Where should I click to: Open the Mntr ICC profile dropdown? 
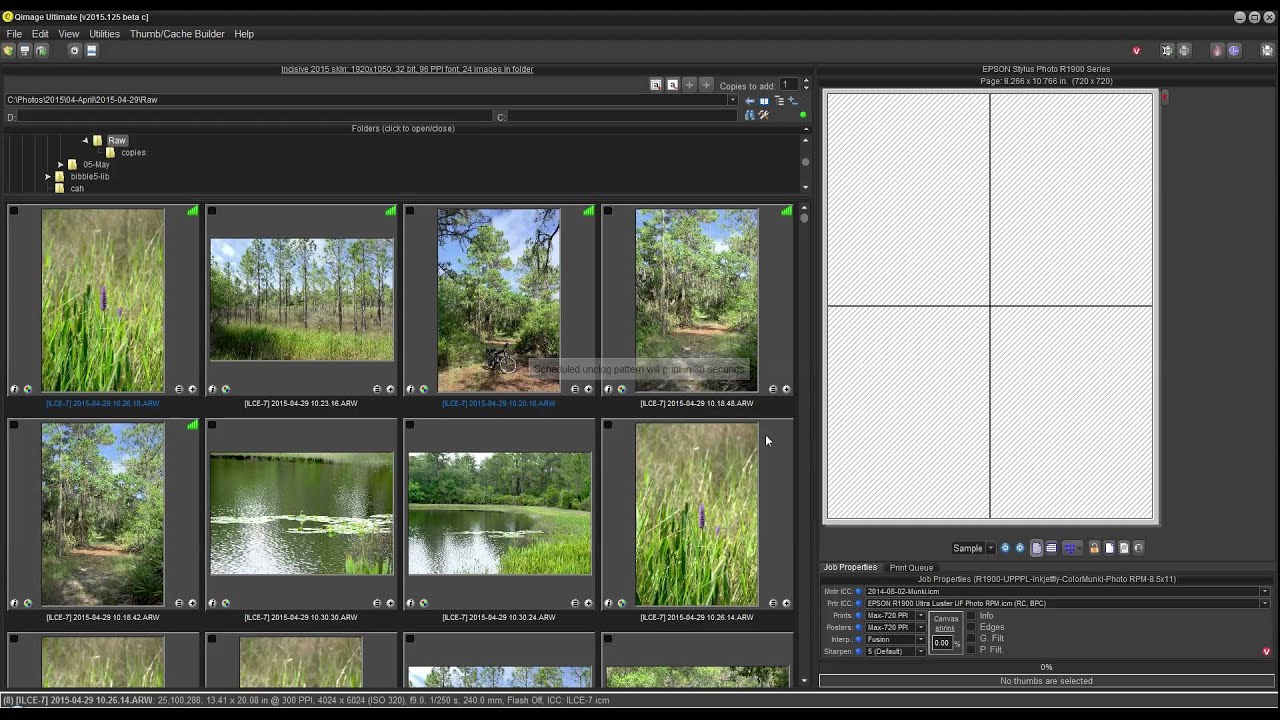[1264, 592]
